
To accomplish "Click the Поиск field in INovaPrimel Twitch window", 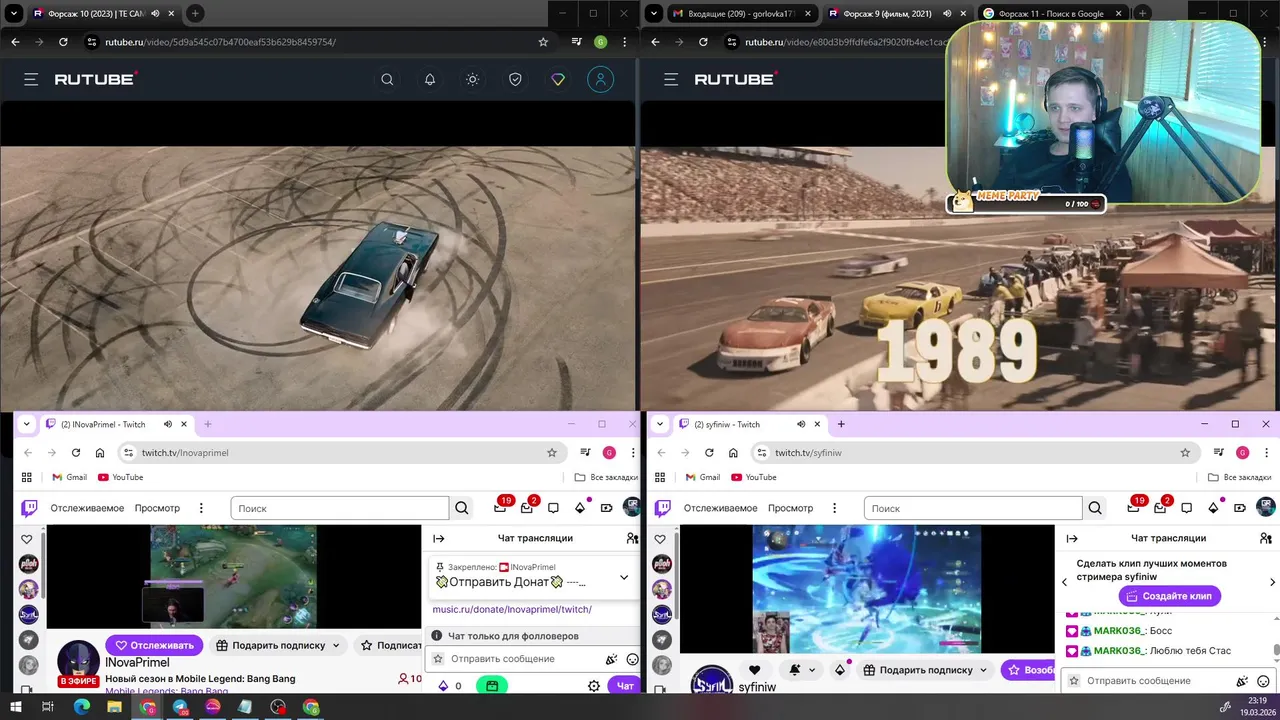I will click(x=339, y=508).
